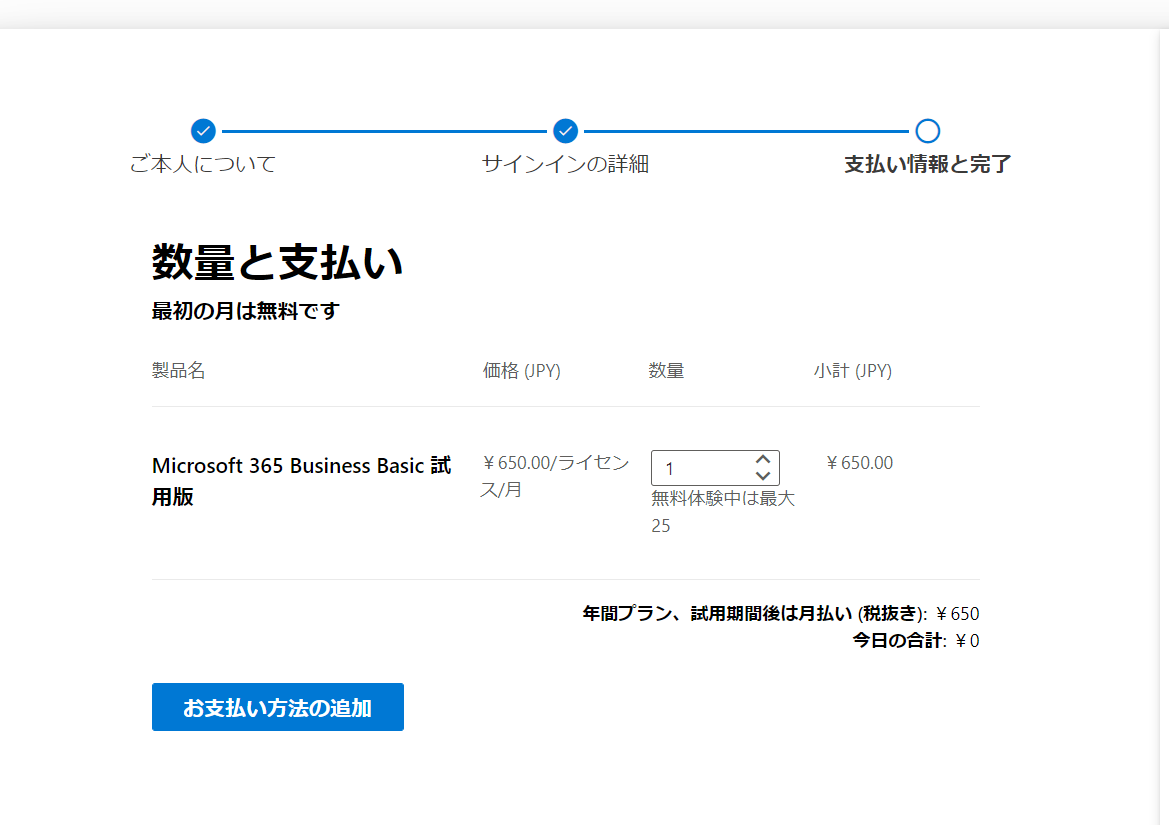Select the サインインの詳細 step label

coord(565,164)
